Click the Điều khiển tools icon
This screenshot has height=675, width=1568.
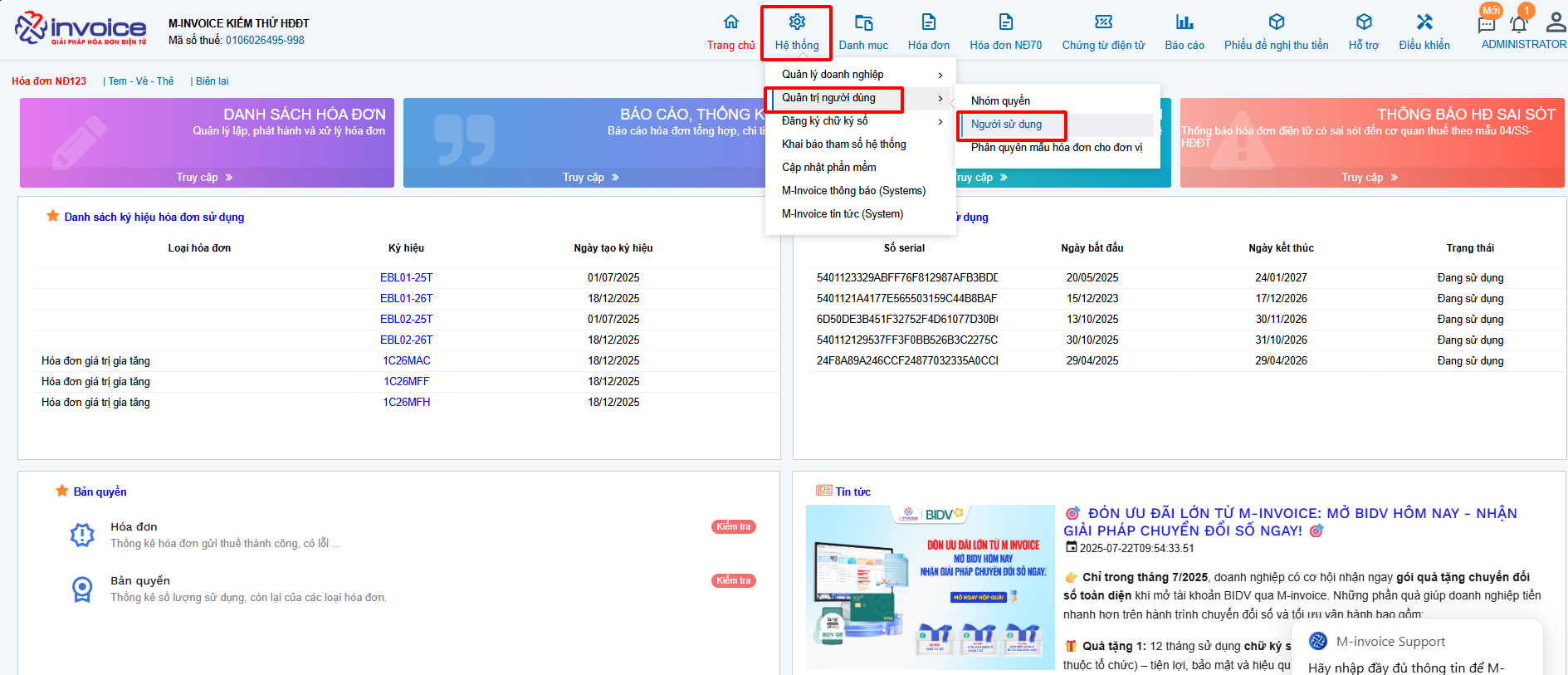tap(1424, 22)
